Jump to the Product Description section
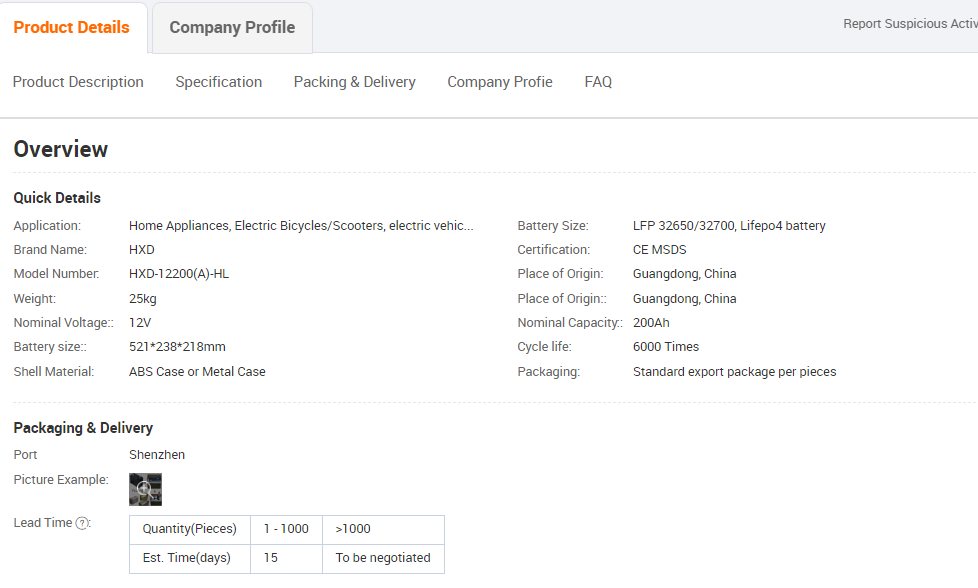Viewport: 978px width, 588px height. [x=78, y=82]
